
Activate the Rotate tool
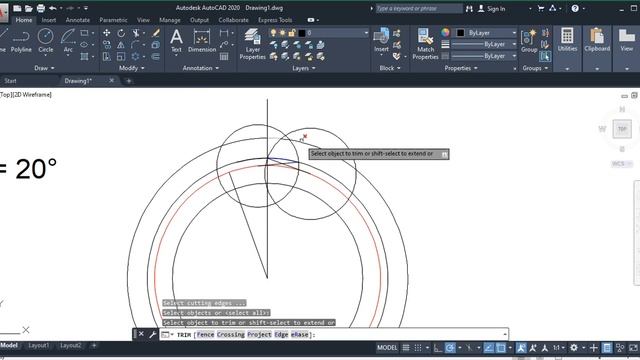point(121,33)
